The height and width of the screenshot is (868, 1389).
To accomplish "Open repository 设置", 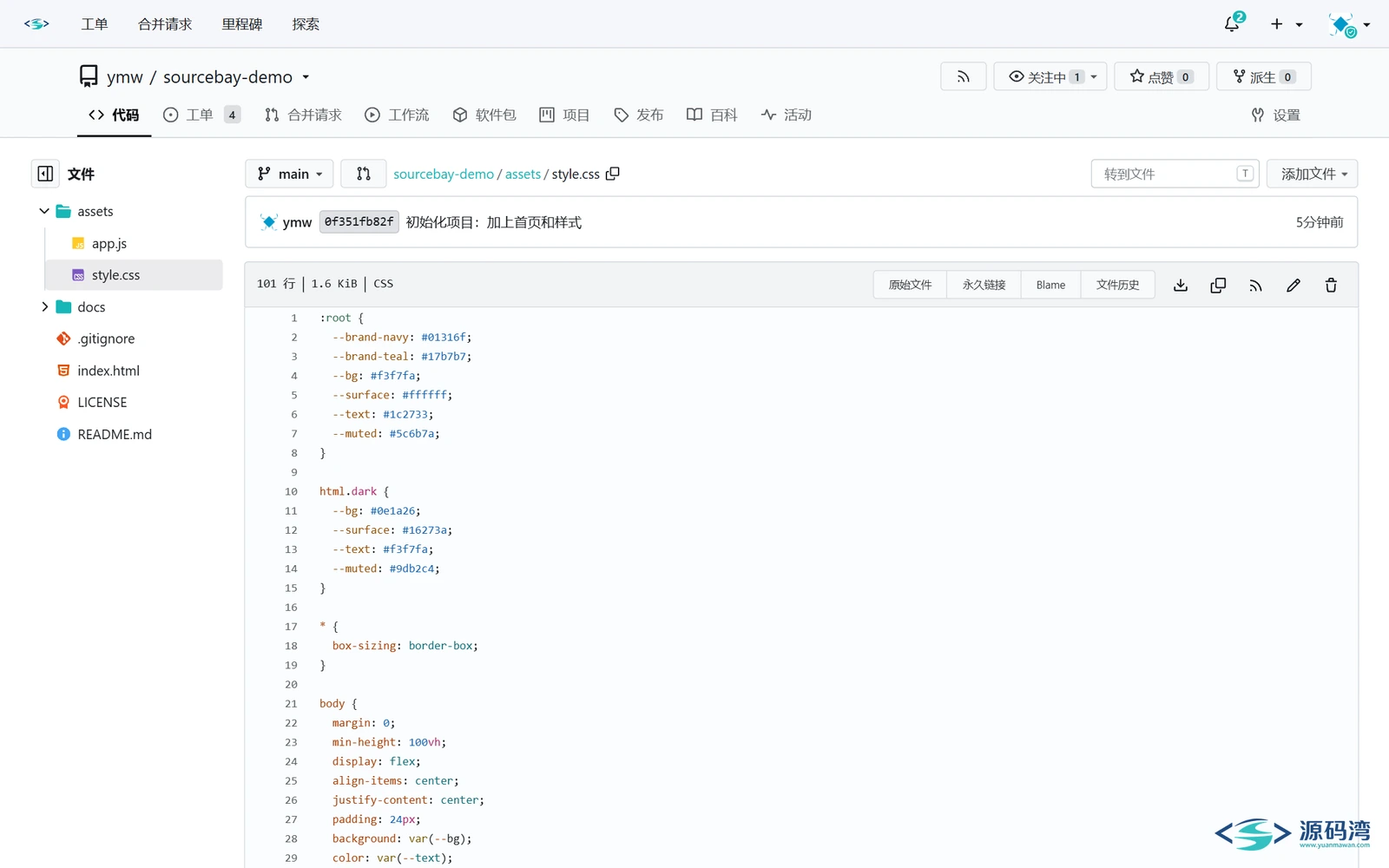I will click(1275, 115).
